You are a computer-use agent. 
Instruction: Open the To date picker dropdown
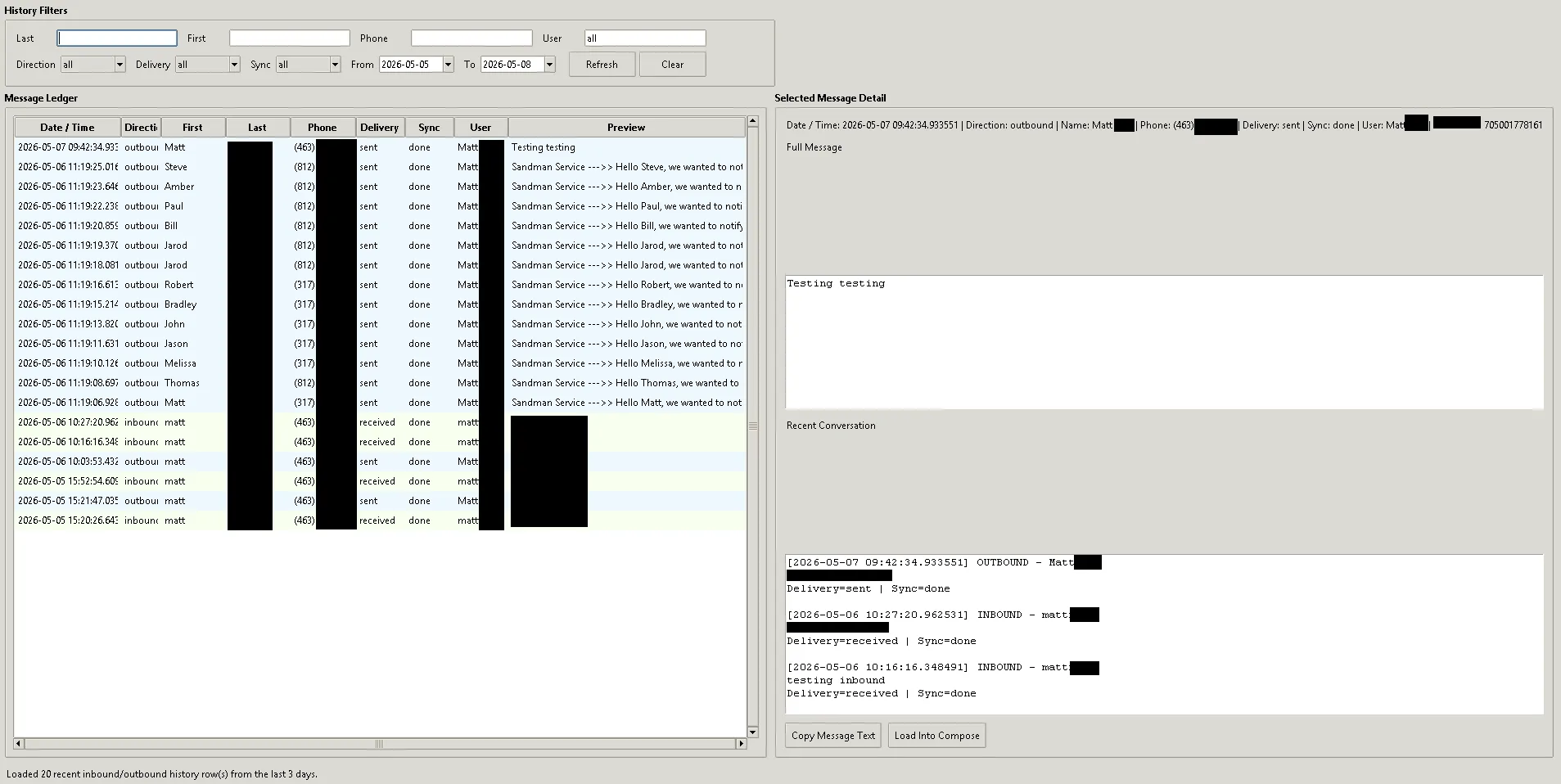coord(549,65)
